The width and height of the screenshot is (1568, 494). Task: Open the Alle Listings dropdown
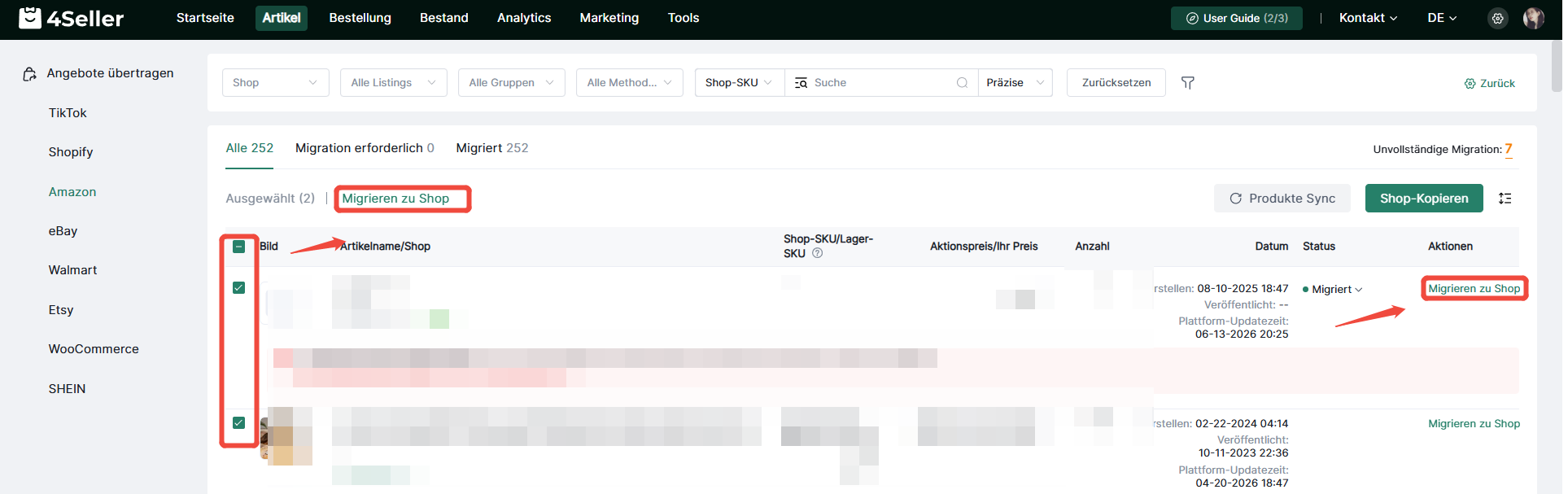[393, 83]
